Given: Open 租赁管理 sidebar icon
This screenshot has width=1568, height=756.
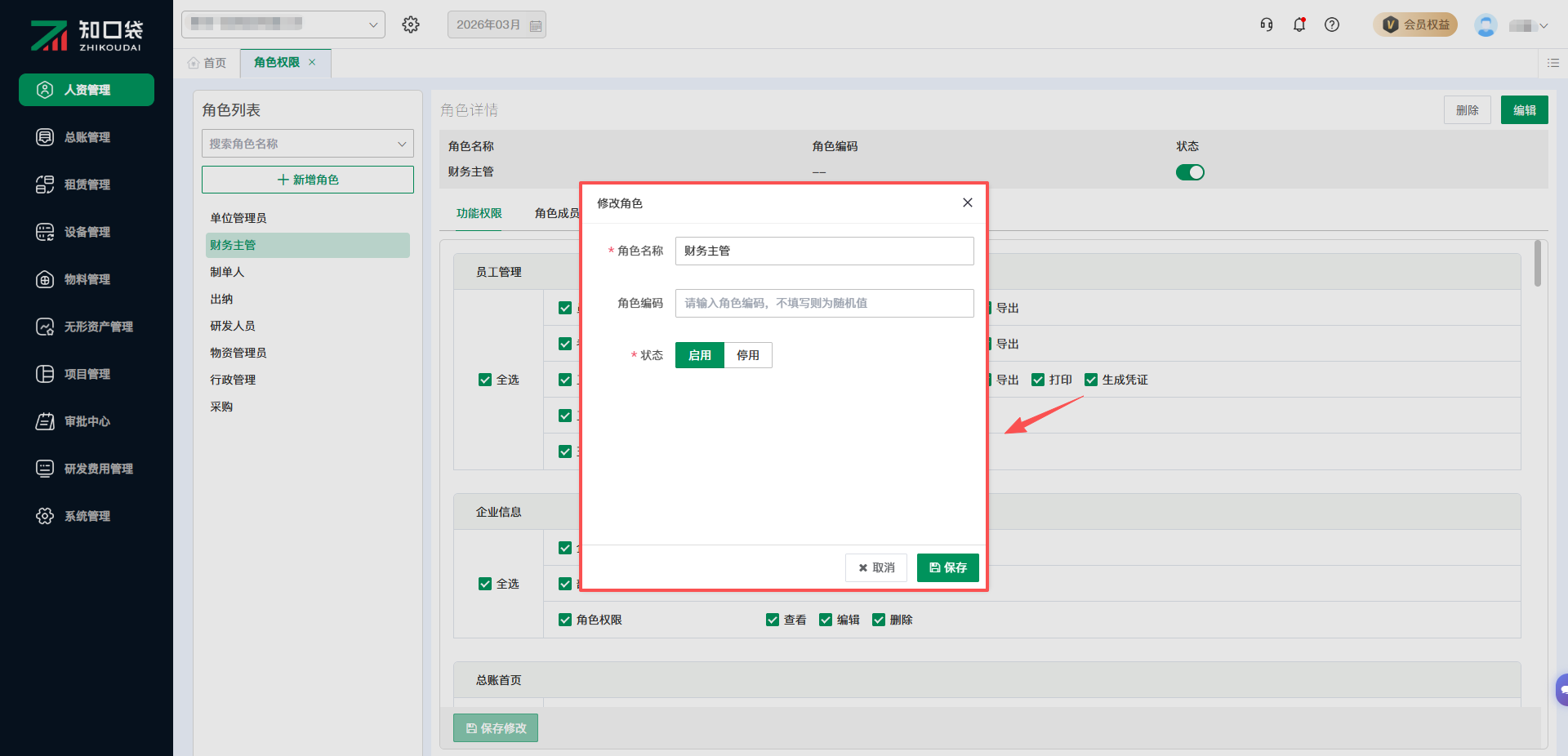Looking at the screenshot, I should [45, 185].
